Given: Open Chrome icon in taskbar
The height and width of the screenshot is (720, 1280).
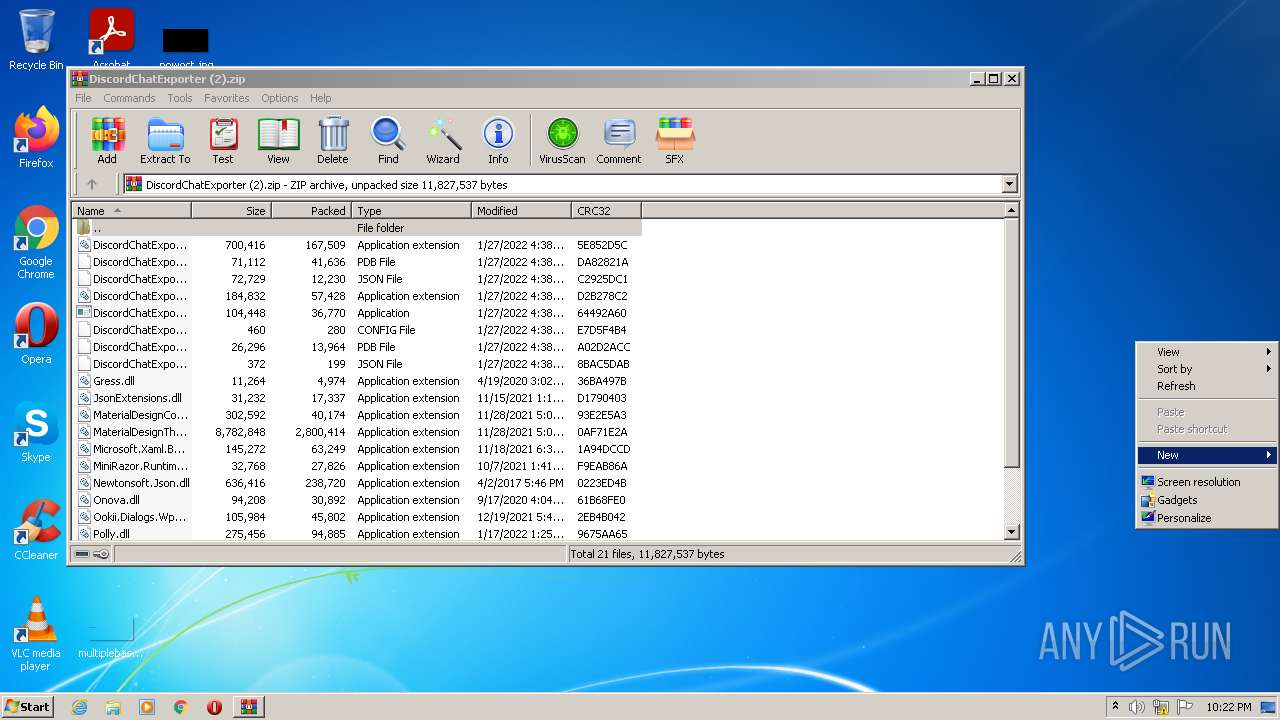Looking at the screenshot, I should coord(181,707).
